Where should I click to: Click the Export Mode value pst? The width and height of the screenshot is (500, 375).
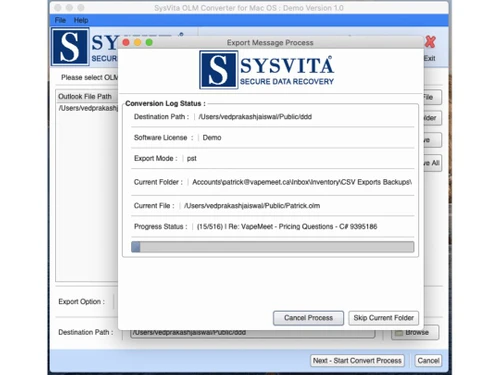(x=192, y=159)
